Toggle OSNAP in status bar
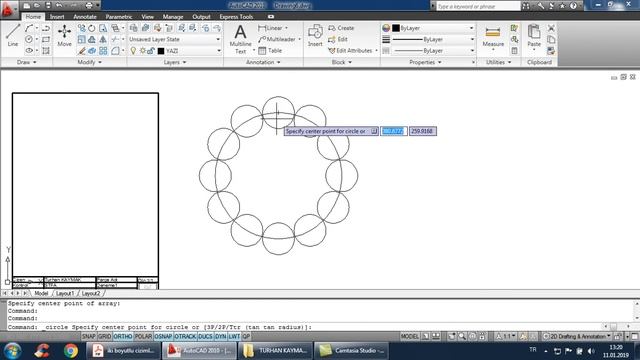The image size is (640, 360). click(163, 337)
